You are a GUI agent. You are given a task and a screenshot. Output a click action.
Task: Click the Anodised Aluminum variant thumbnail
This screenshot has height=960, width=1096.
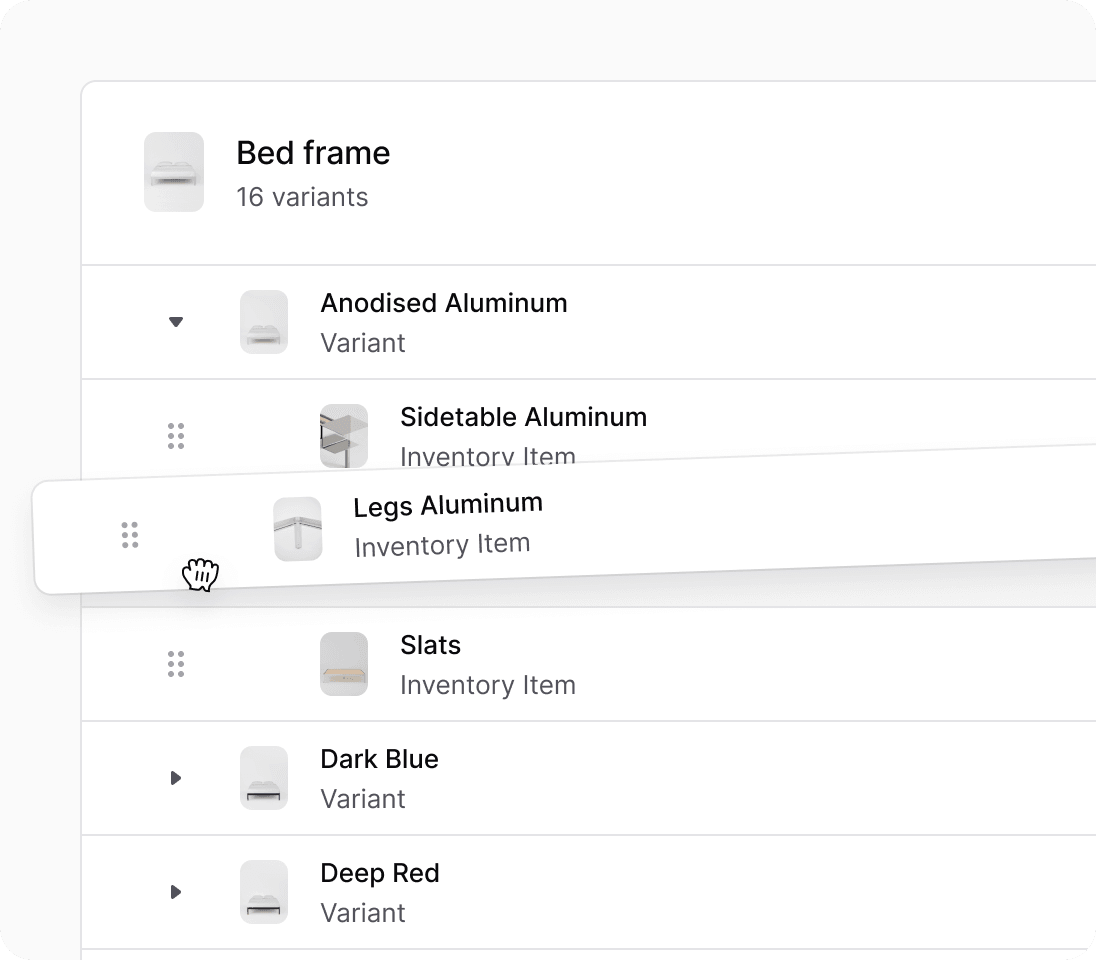coord(264,322)
